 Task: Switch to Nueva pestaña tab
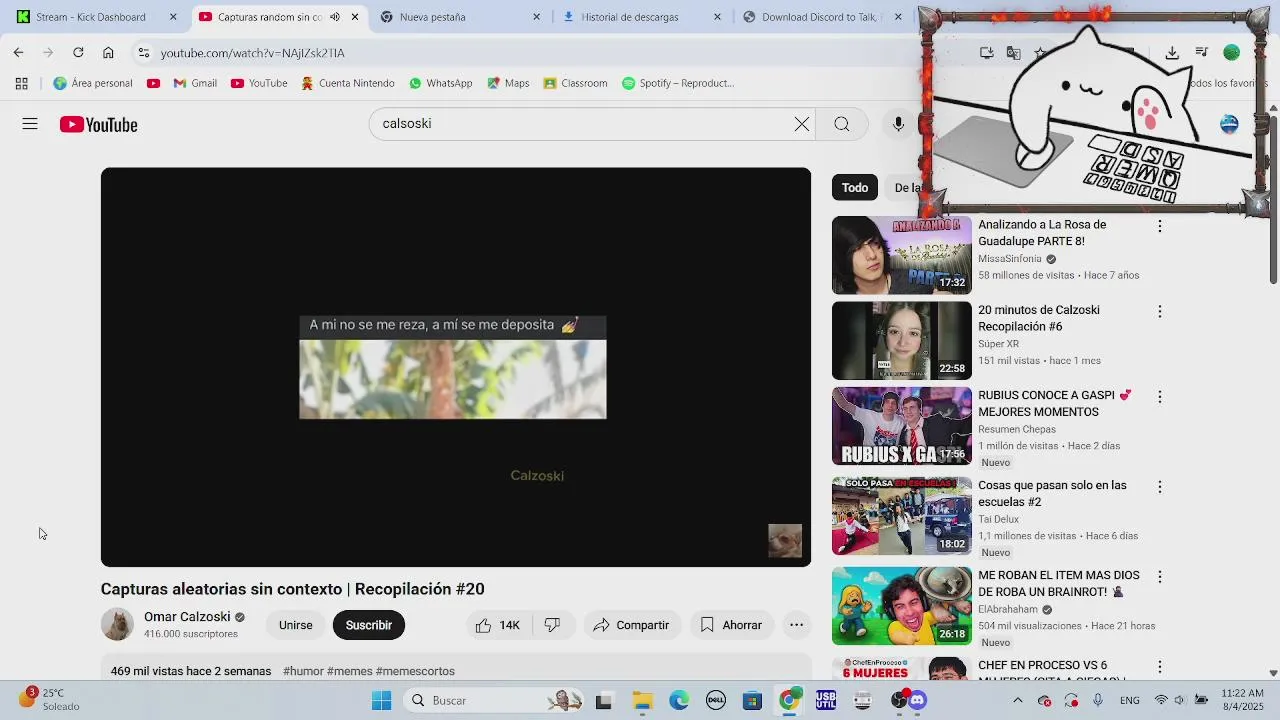point(454,17)
